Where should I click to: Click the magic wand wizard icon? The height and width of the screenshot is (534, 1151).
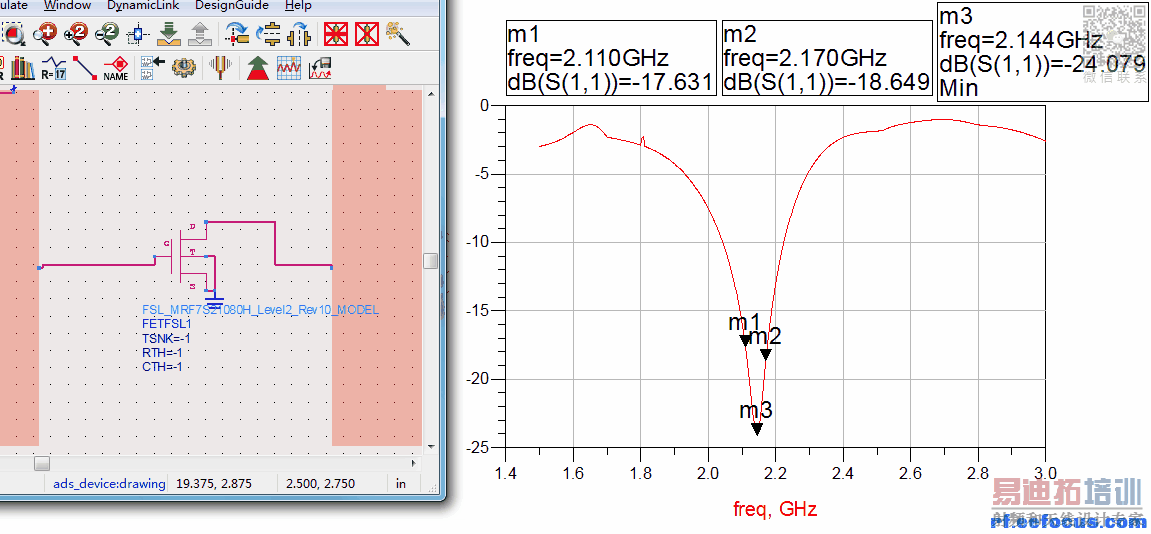pyautogui.click(x=397, y=33)
